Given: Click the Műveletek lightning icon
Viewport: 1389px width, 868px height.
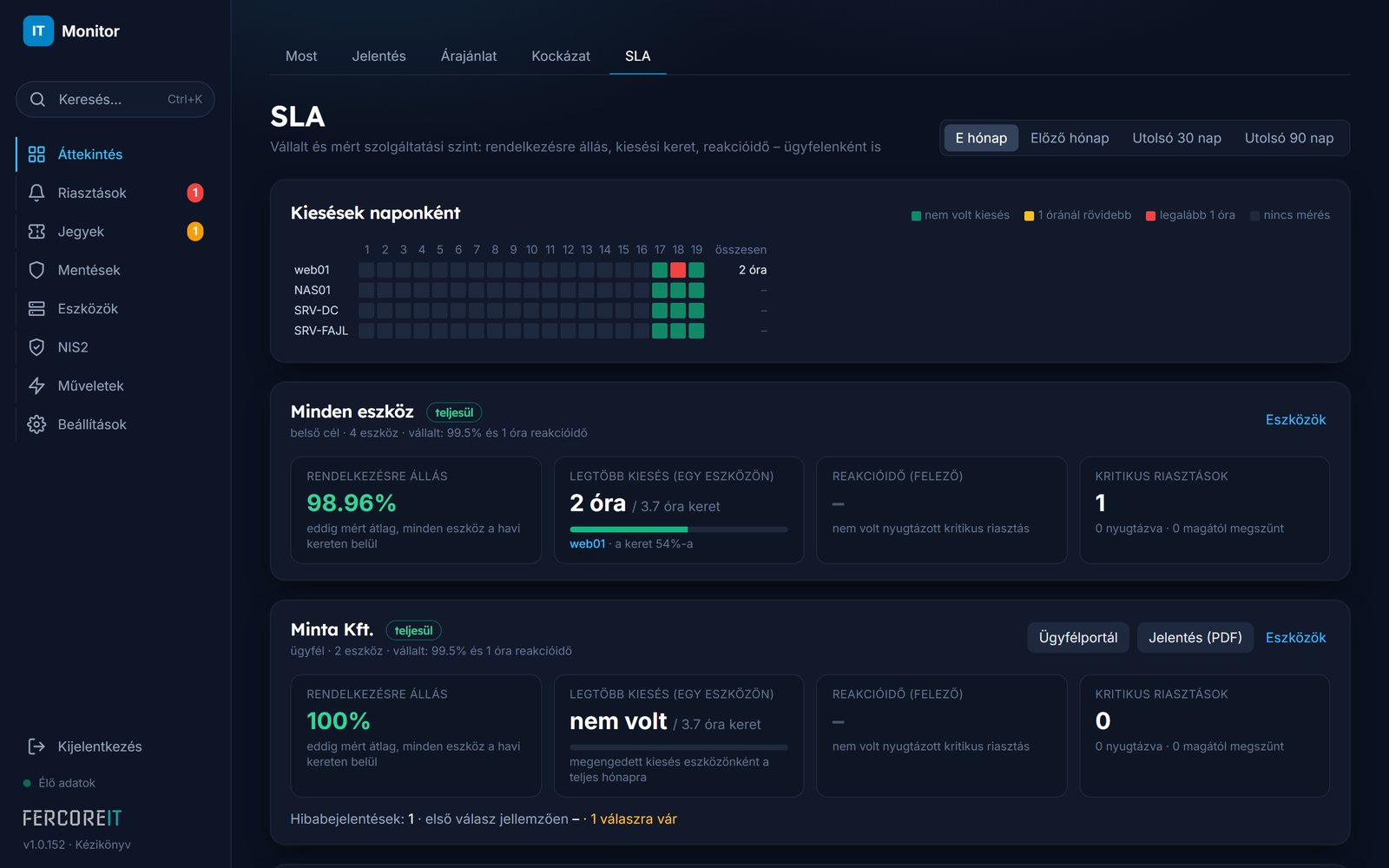Looking at the screenshot, I should (x=36, y=386).
